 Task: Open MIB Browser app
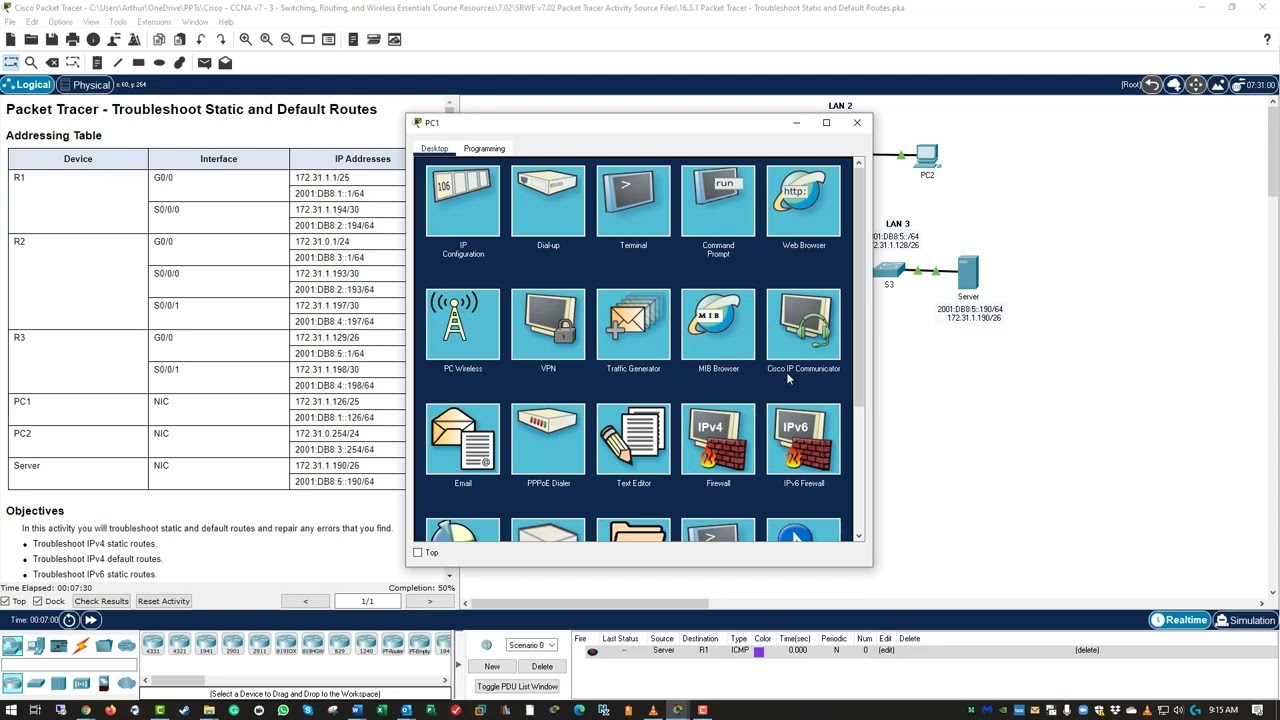[718, 325]
